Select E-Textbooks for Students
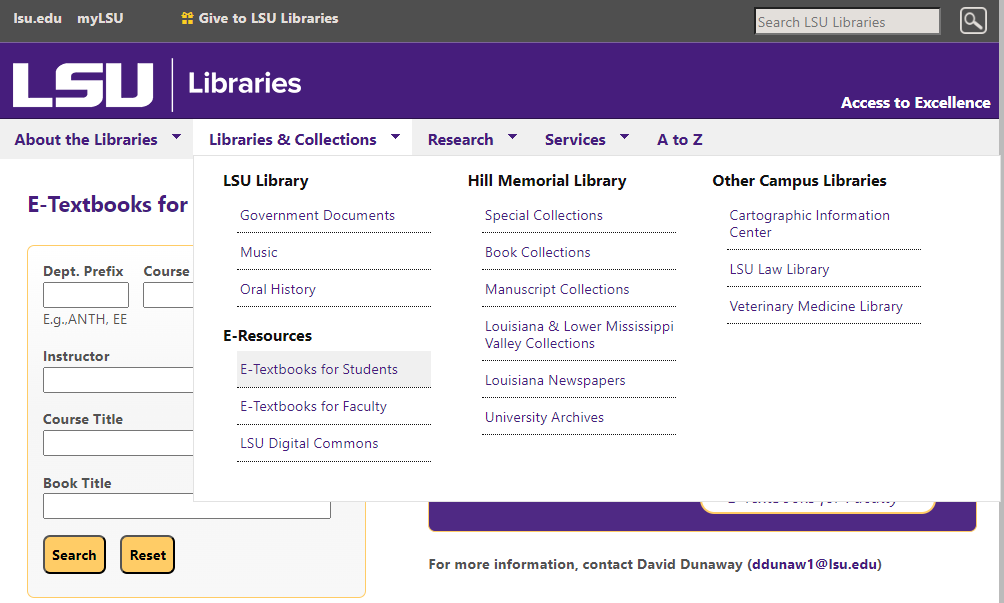Screen dimensions: 1004x603 pos(334,369)
